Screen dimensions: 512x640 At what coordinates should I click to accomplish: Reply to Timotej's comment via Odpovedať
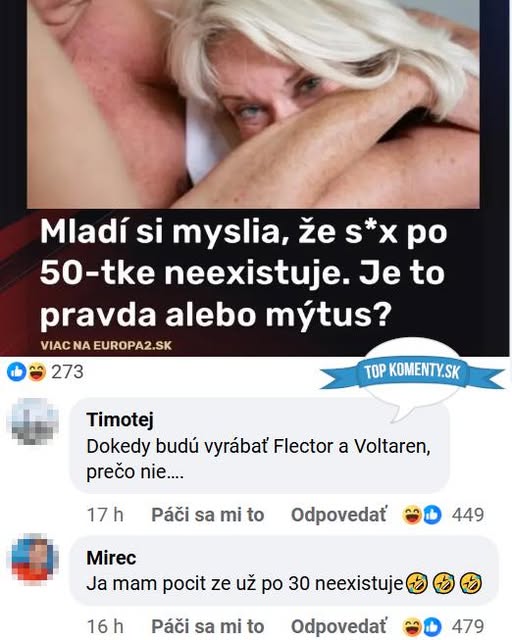338,515
